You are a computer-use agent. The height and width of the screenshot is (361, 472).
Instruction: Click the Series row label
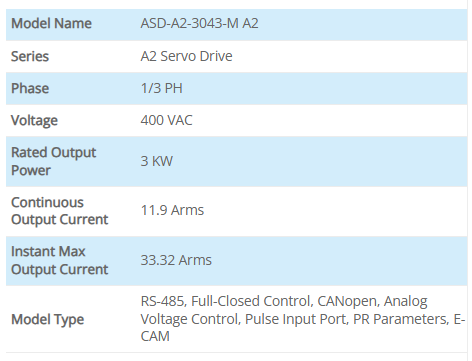pyautogui.click(x=30, y=56)
